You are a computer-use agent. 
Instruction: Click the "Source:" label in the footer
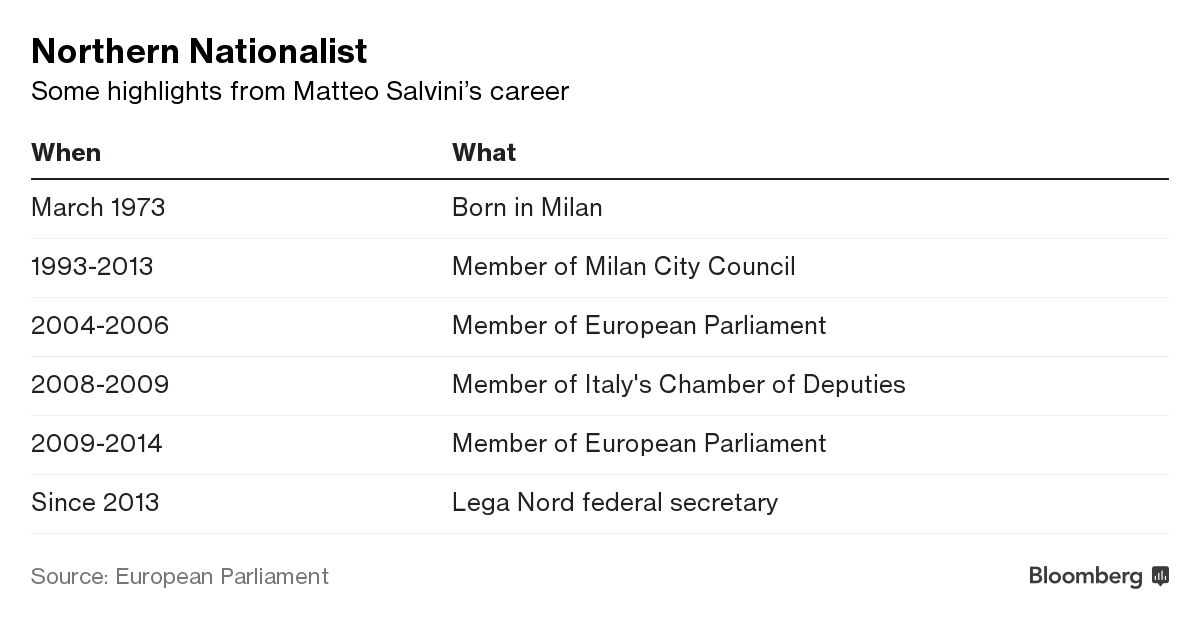click(x=69, y=576)
